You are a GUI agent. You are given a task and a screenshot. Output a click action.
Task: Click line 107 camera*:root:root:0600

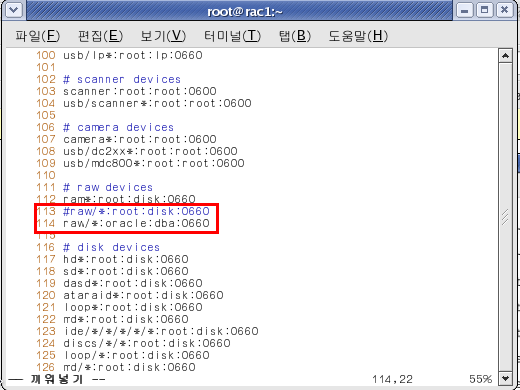point(140,139)
